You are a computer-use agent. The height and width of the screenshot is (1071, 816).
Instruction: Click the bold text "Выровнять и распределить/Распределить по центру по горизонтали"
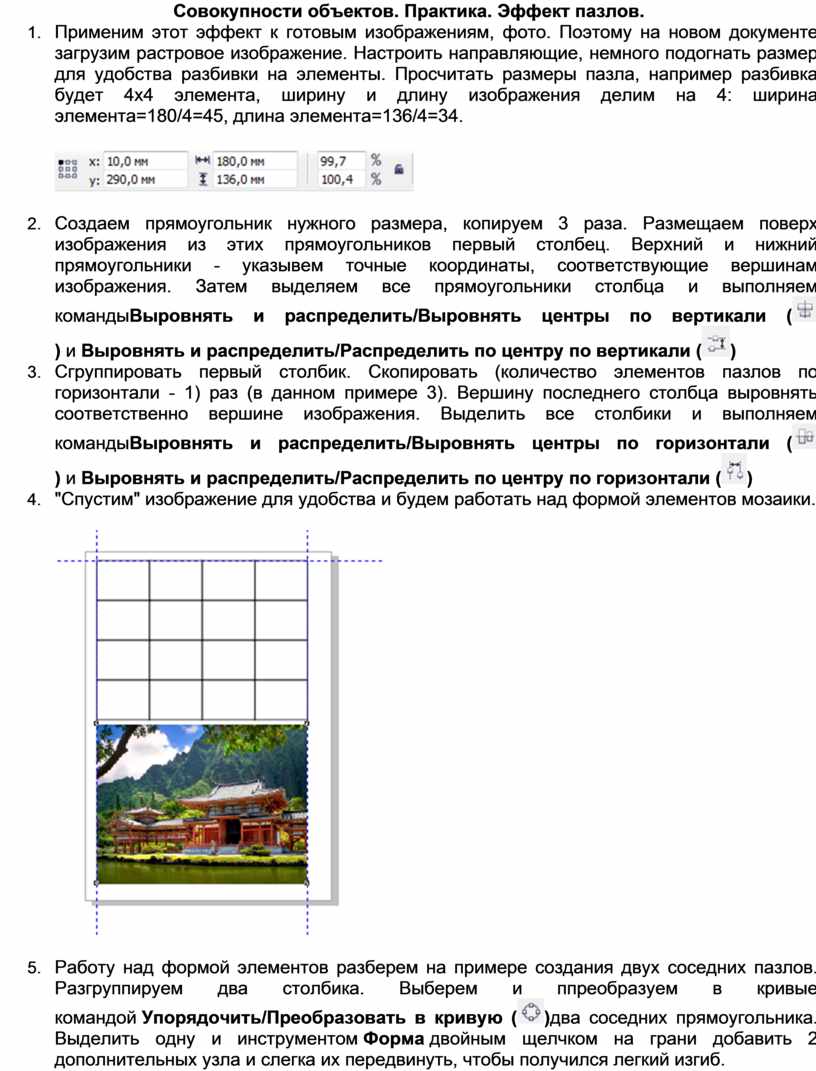[395, 477]
